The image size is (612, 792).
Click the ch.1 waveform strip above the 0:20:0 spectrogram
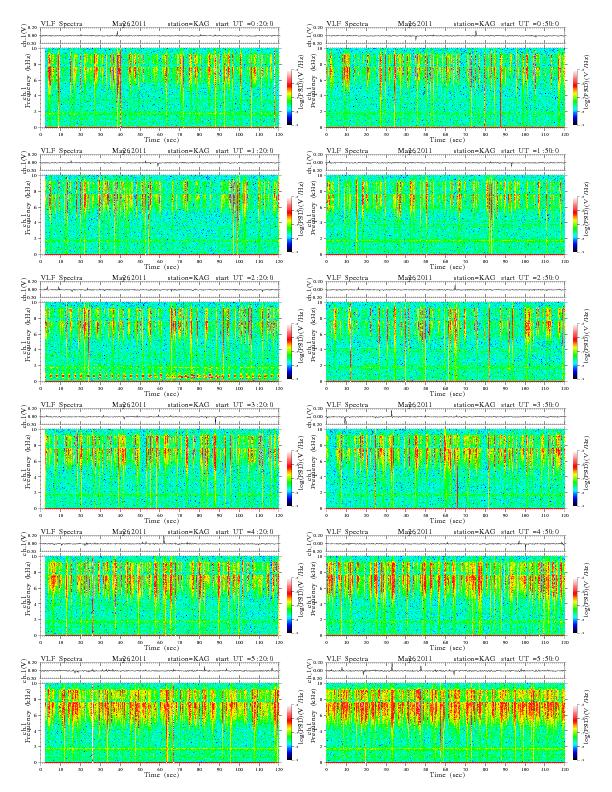coord(160,35)
